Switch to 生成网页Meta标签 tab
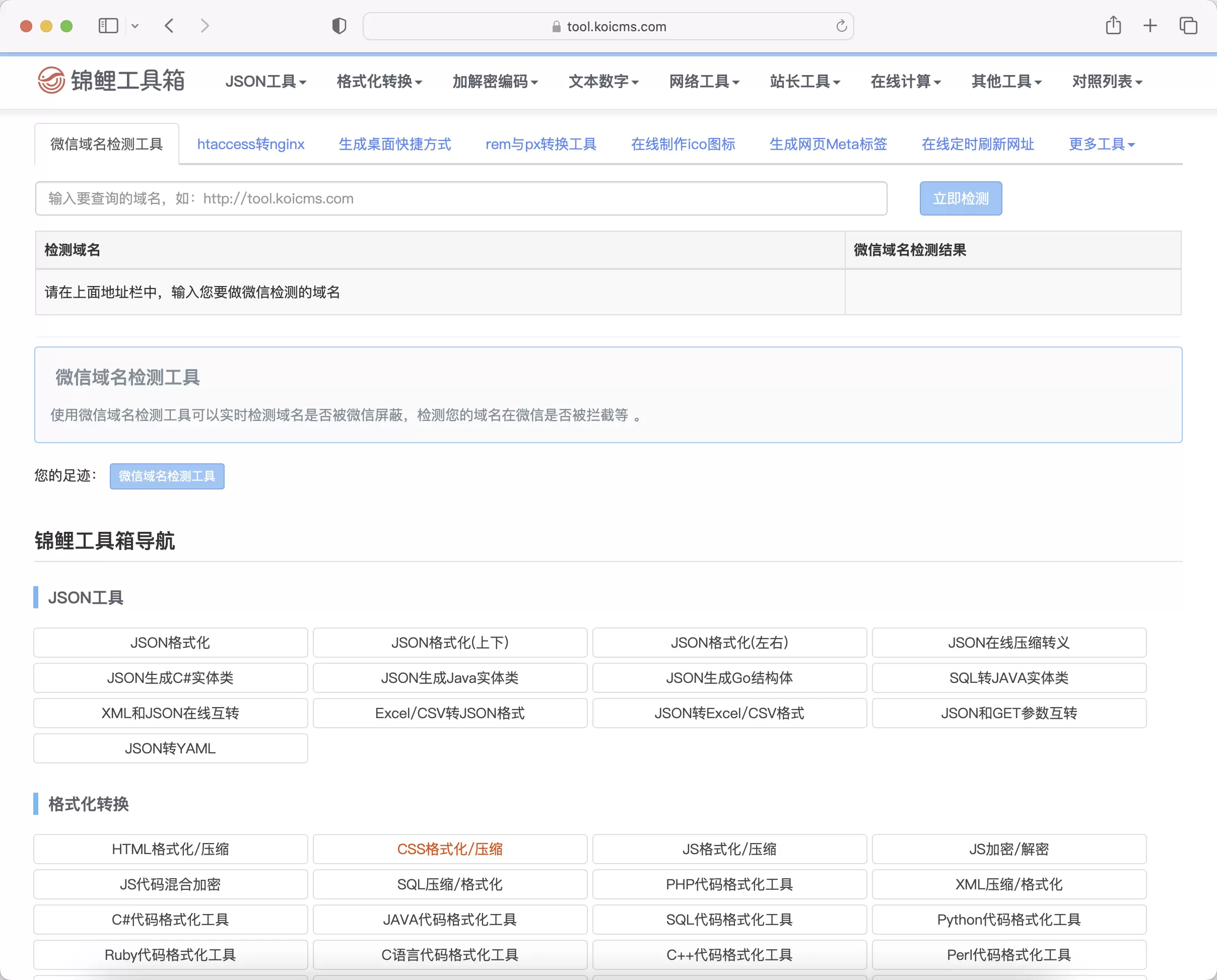Screen dimensions: 1217x980 pyautogui.click(x=828, y=144)
